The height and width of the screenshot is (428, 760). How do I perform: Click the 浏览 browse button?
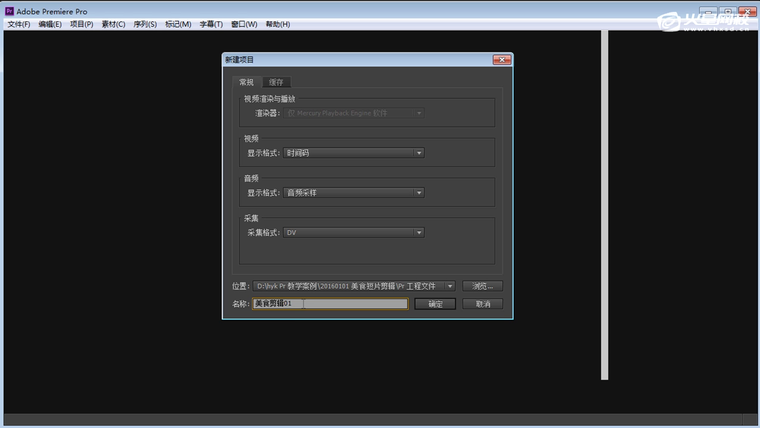[482, 286]
